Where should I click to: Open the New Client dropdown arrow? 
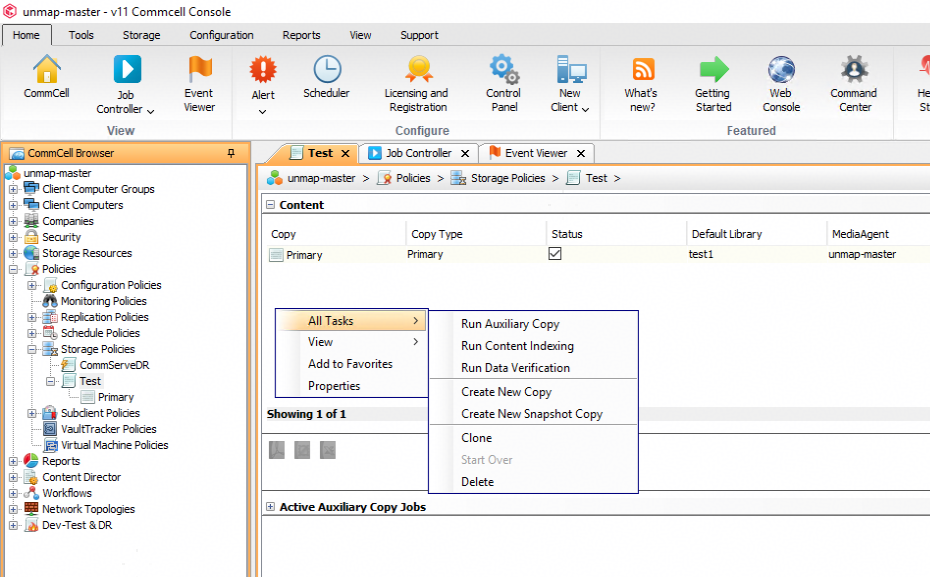click(585, 109)
